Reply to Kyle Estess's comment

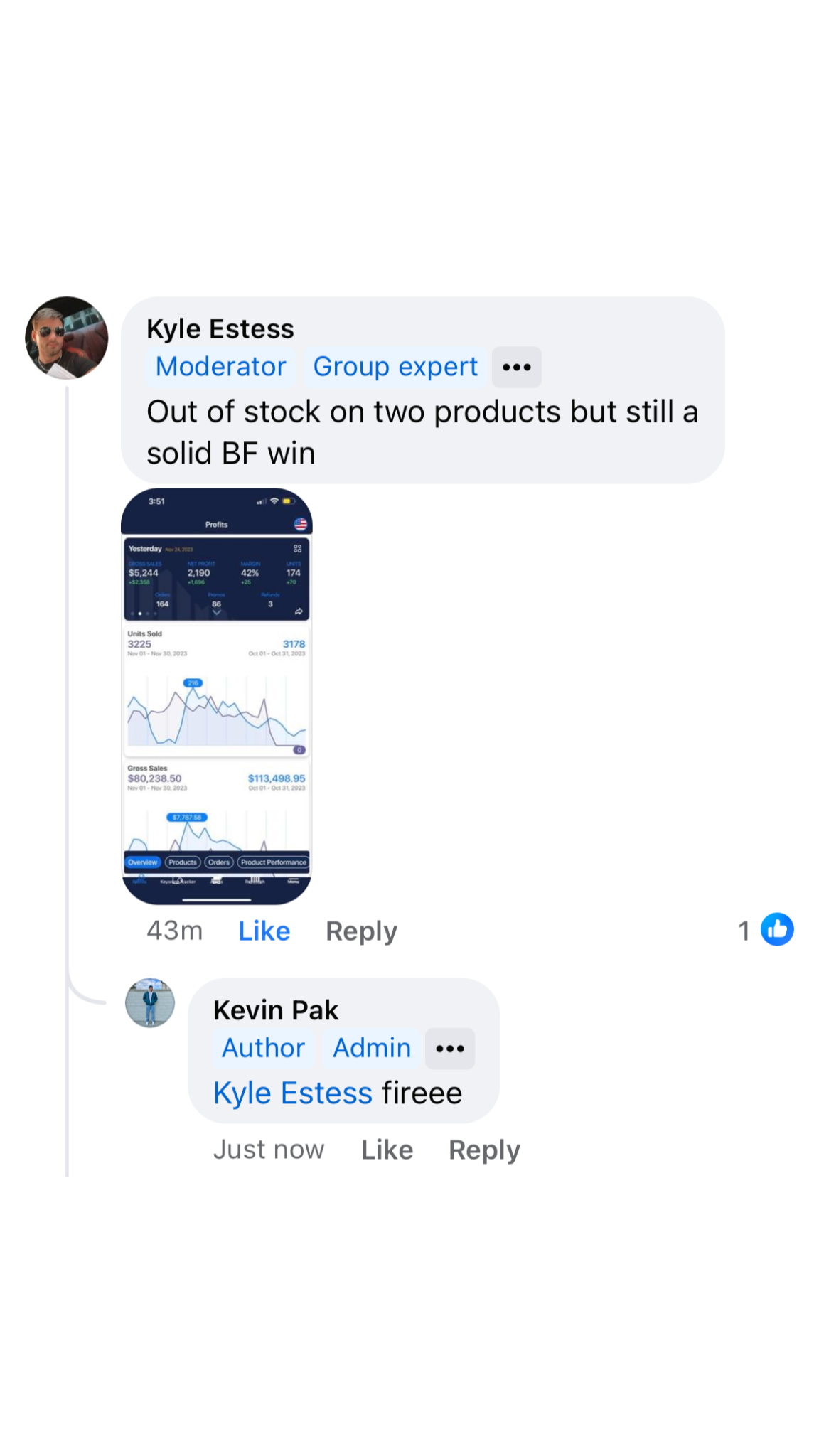[361, 931]
